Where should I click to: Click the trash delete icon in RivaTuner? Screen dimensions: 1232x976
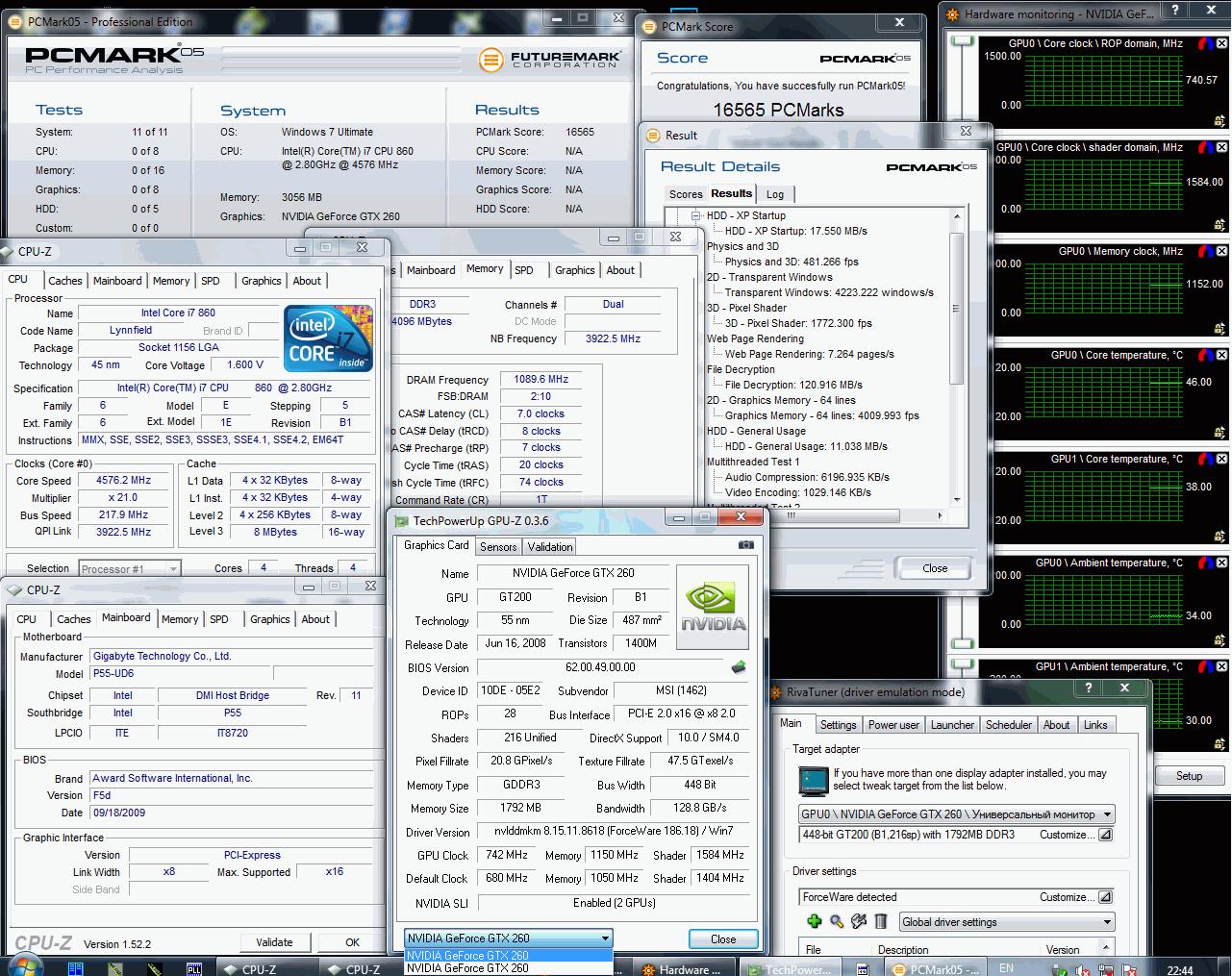coord(881,921)
